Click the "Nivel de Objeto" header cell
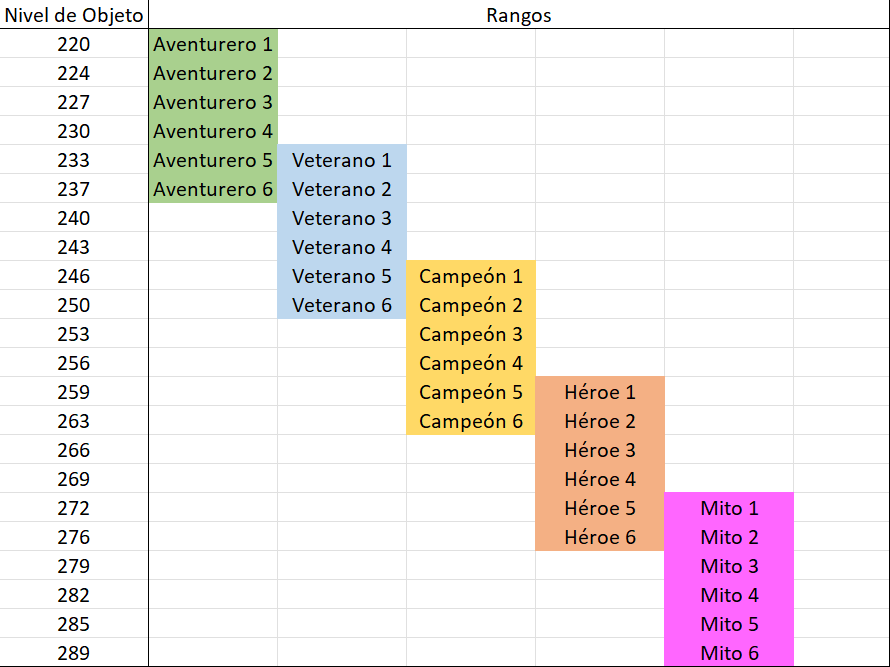The height and width of the screenshot is (667, 890). pos(73,15)
